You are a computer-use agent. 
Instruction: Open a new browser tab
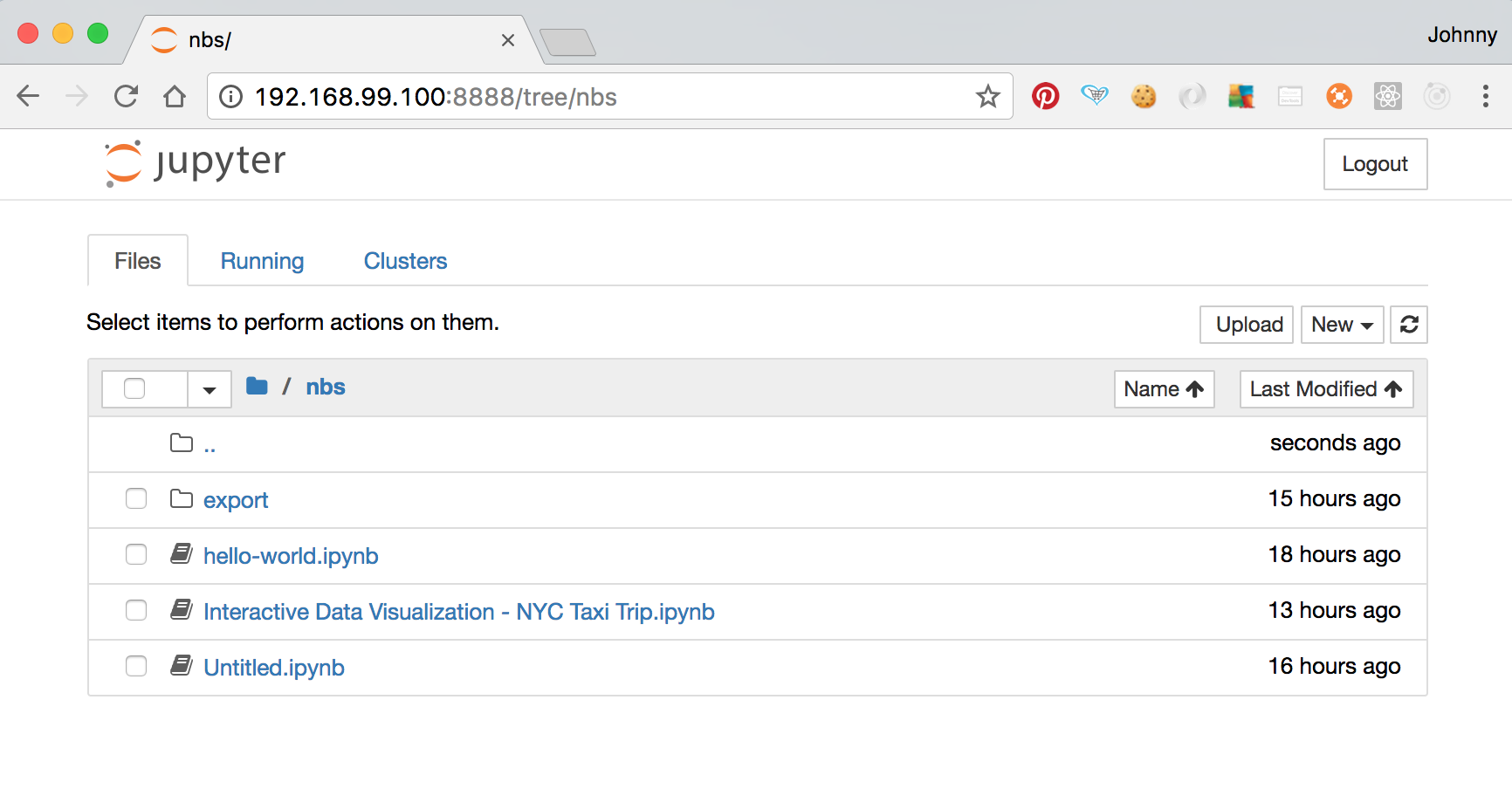[567, 42]
